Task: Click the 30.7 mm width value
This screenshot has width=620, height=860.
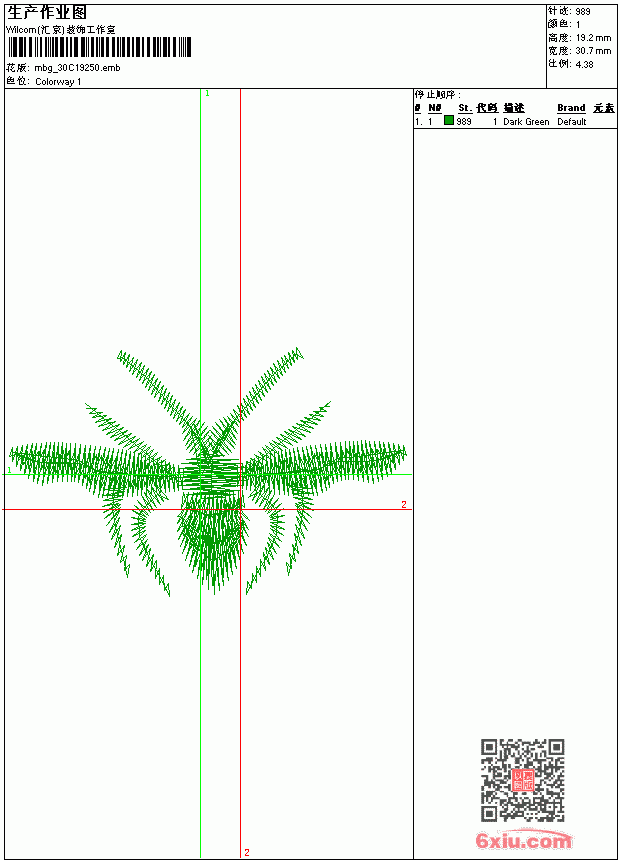Action: pos(593,51)
